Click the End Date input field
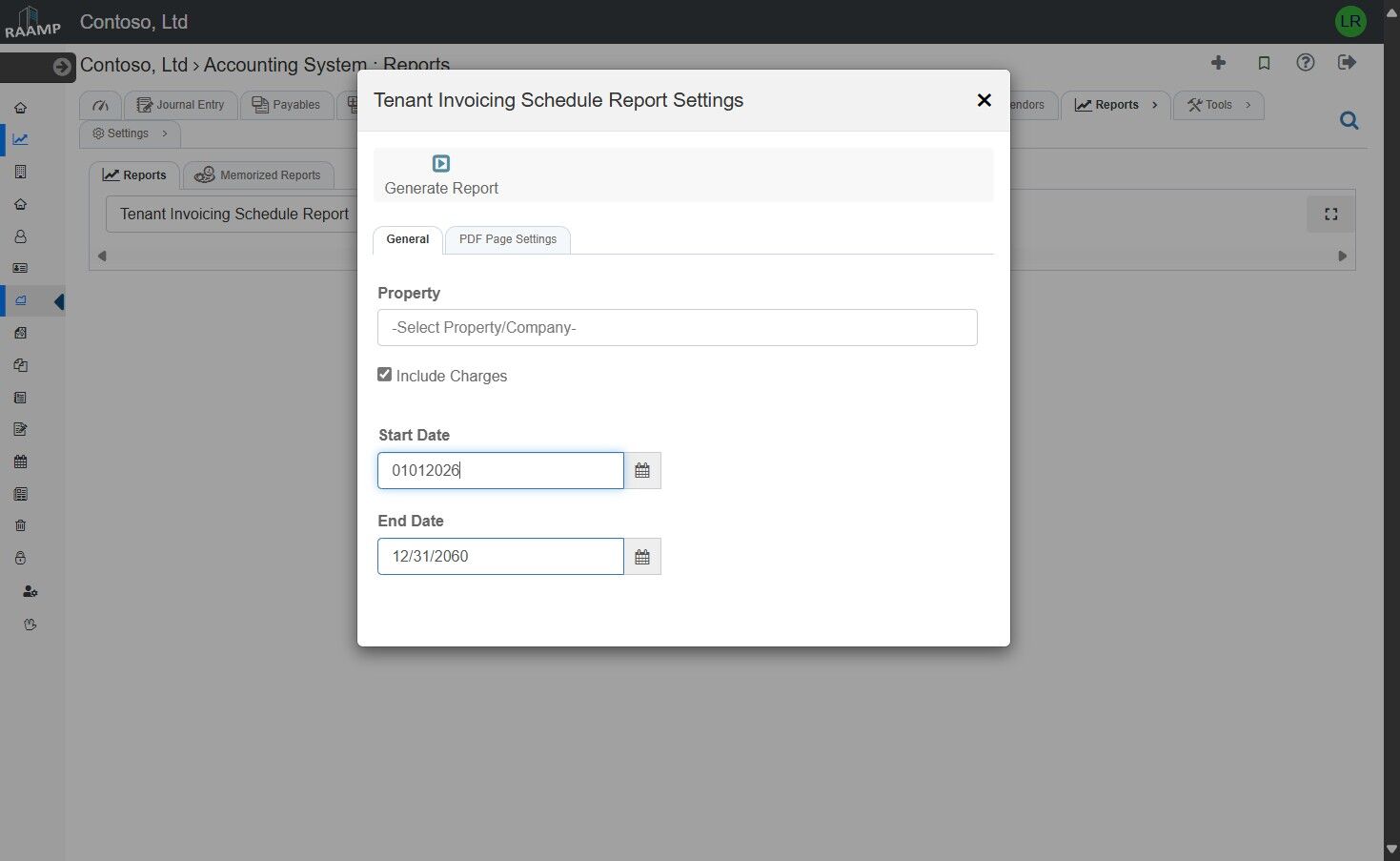1400x861 pixels. (500, 557)
